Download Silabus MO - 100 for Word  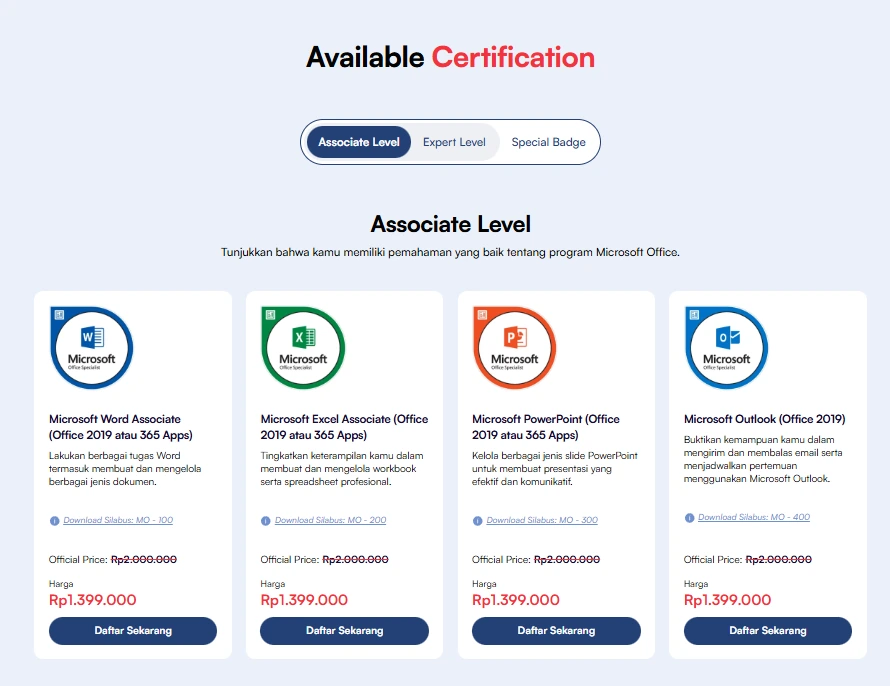(118, 520)
